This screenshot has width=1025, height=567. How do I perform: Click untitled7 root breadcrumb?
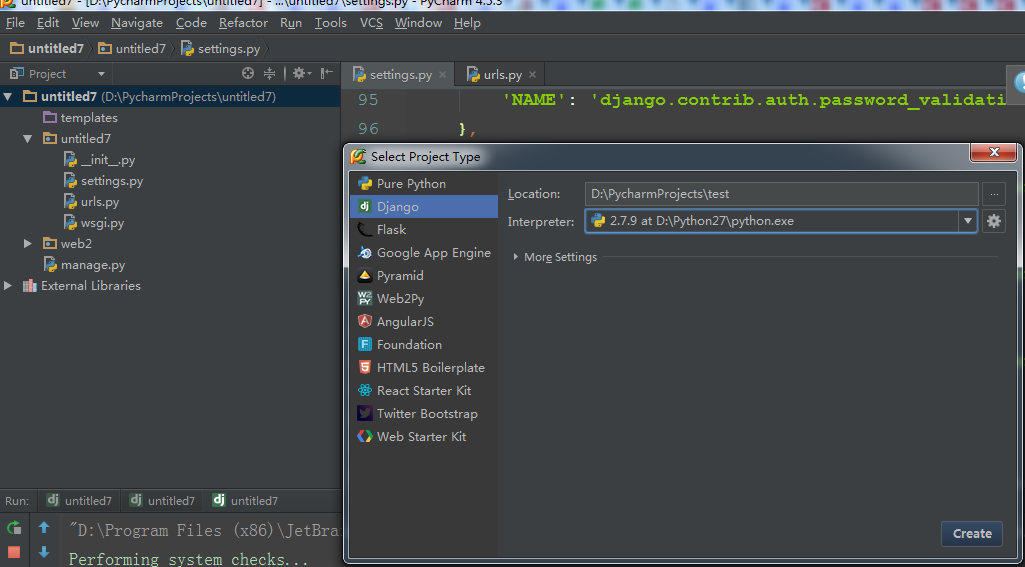[47, 48]
